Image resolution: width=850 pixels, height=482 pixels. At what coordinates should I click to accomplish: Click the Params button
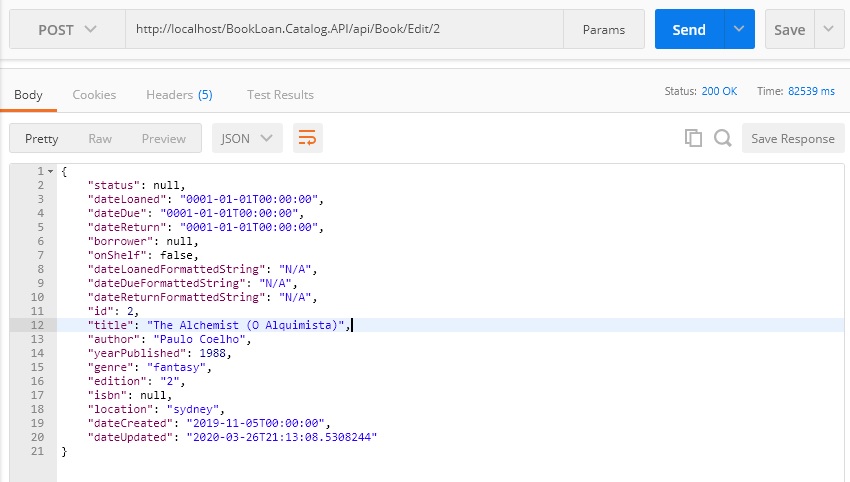pyautogui.click(x=604, y=29)
